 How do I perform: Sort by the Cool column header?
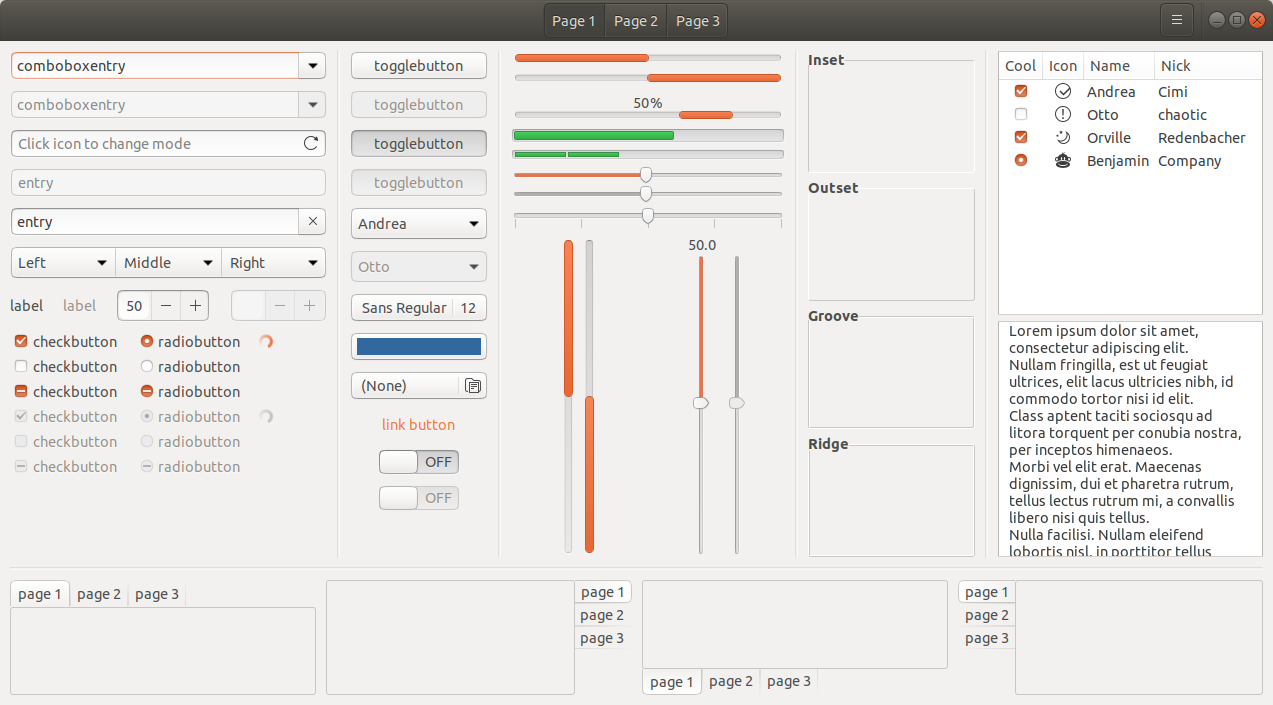pos(1021,66)
